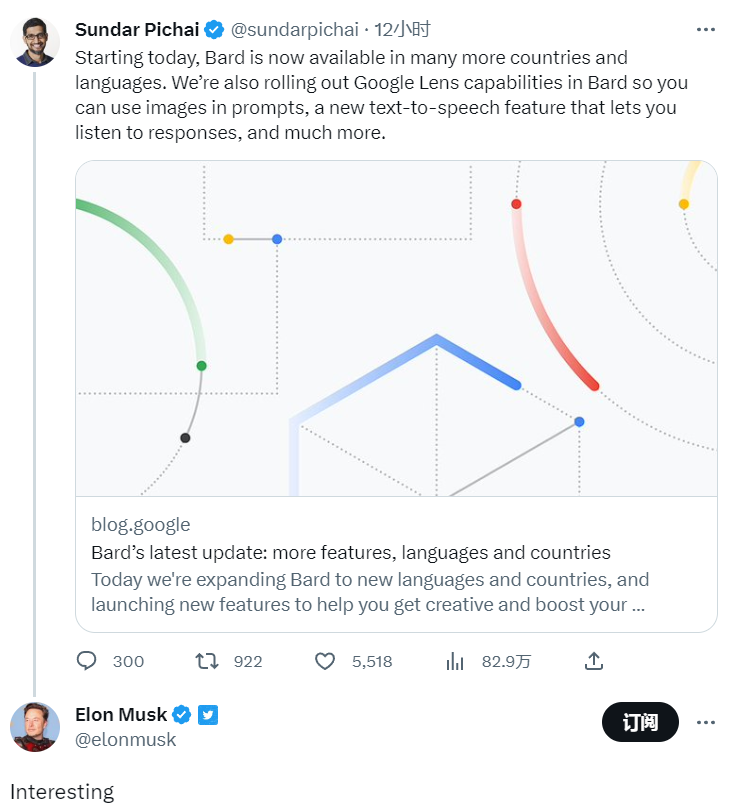Click the Twitter affiliate badge beside Elon Musk

click(x=207, y=714)
